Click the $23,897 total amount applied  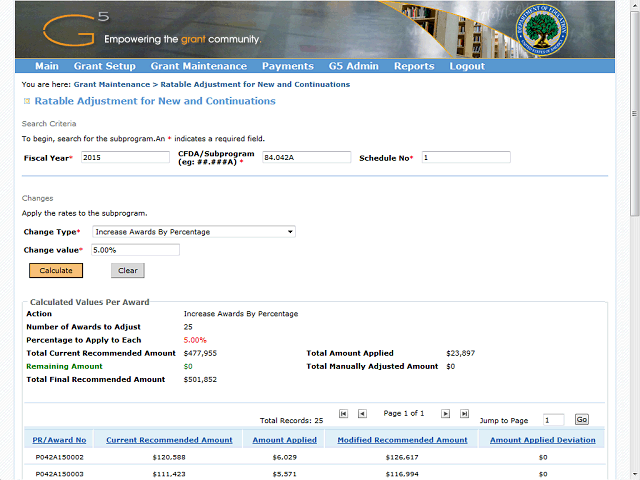coord(460,353)
